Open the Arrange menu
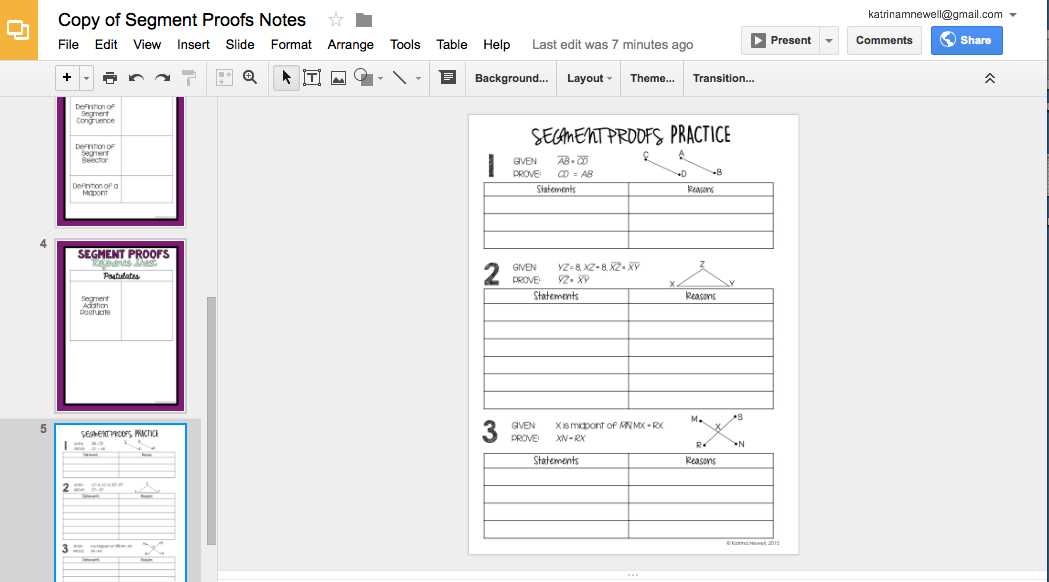 [351, 45]
